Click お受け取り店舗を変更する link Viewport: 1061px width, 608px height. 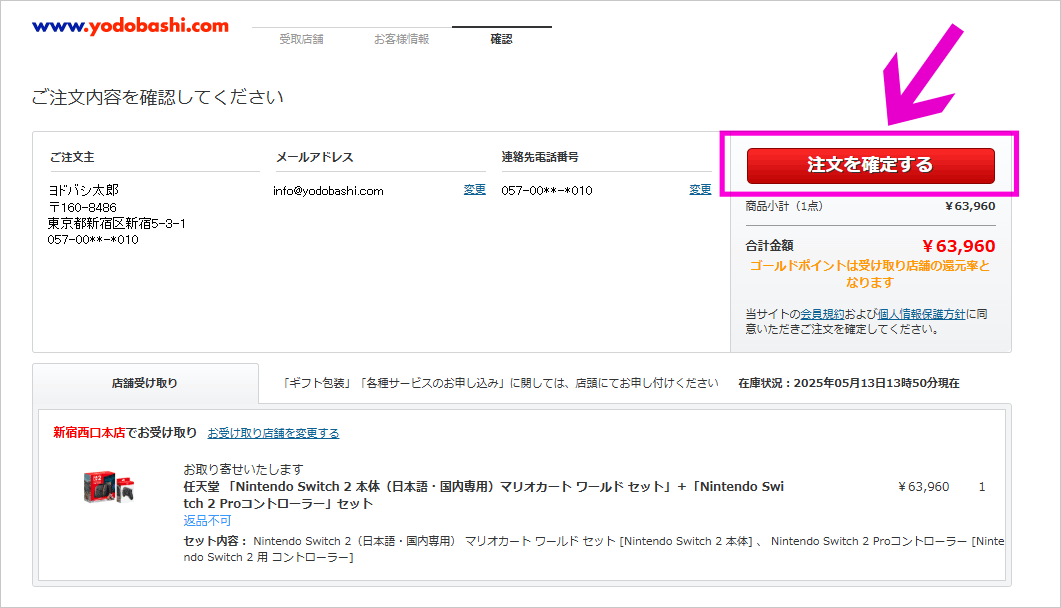[x=273, y=433]
